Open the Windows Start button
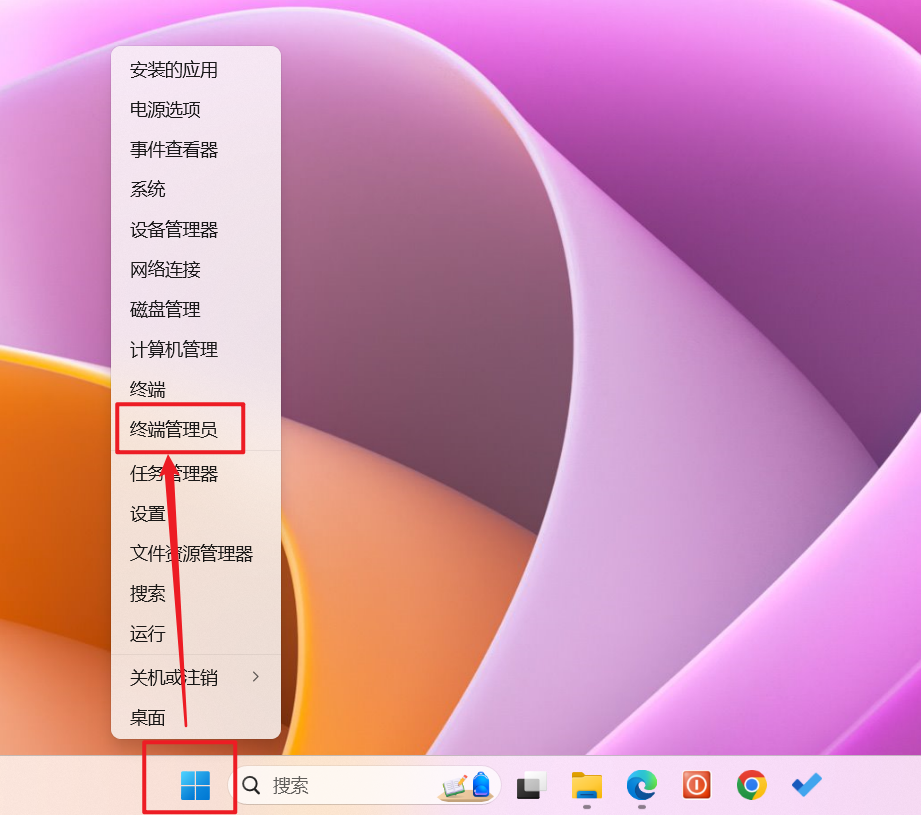Viewport: 921px width, 815px height. click(196, 785)
